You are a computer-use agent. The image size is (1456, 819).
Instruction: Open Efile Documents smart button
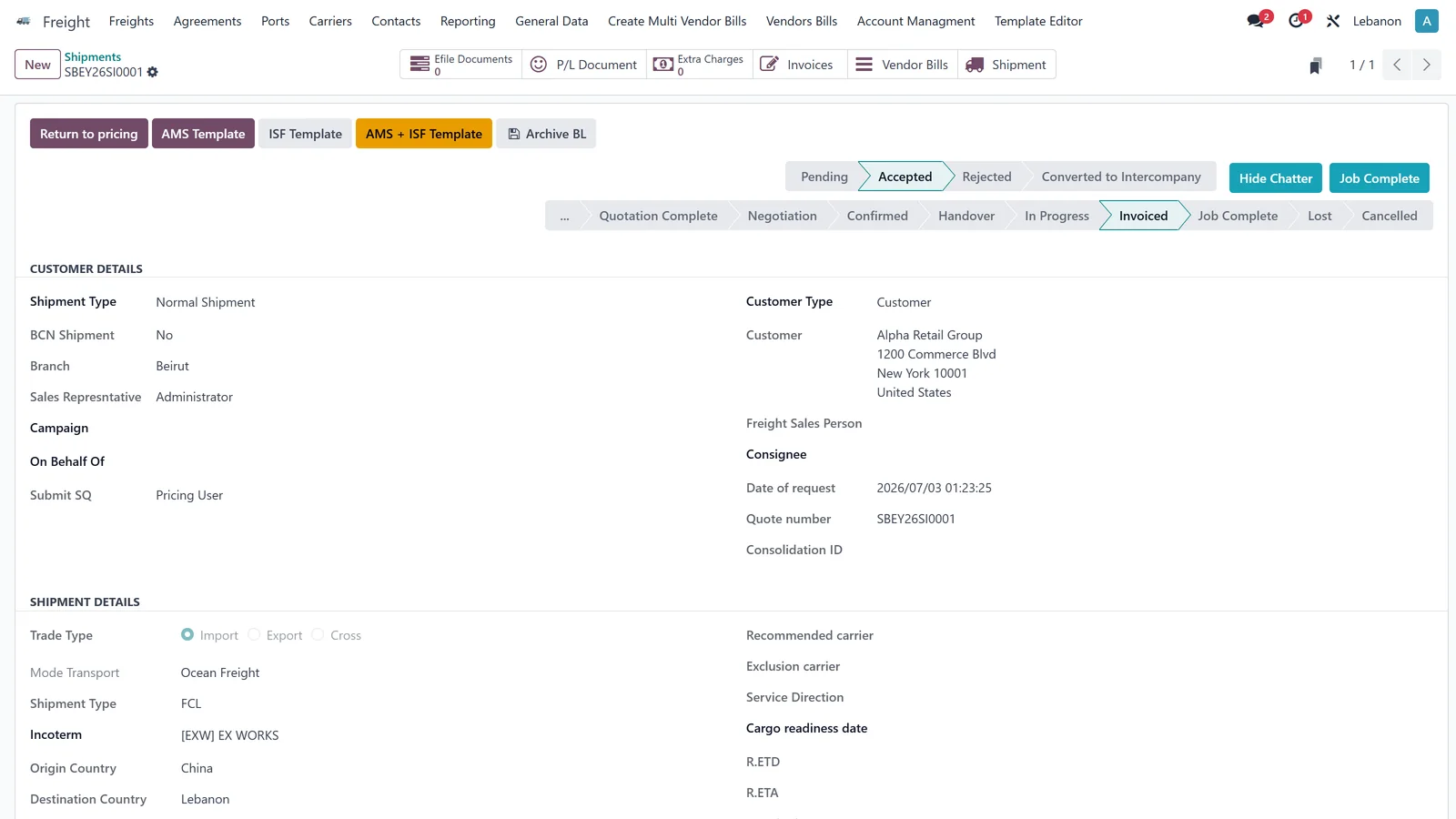coord(461,65)
